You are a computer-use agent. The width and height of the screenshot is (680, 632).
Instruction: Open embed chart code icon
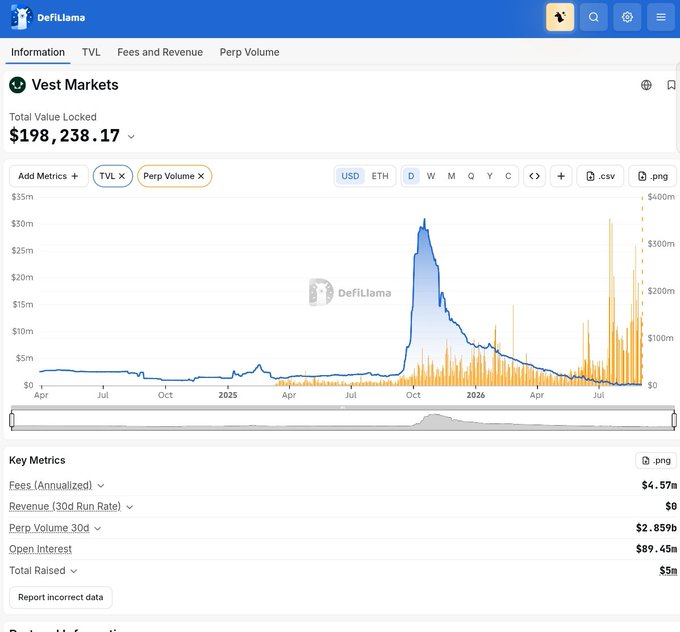[534, 176]
